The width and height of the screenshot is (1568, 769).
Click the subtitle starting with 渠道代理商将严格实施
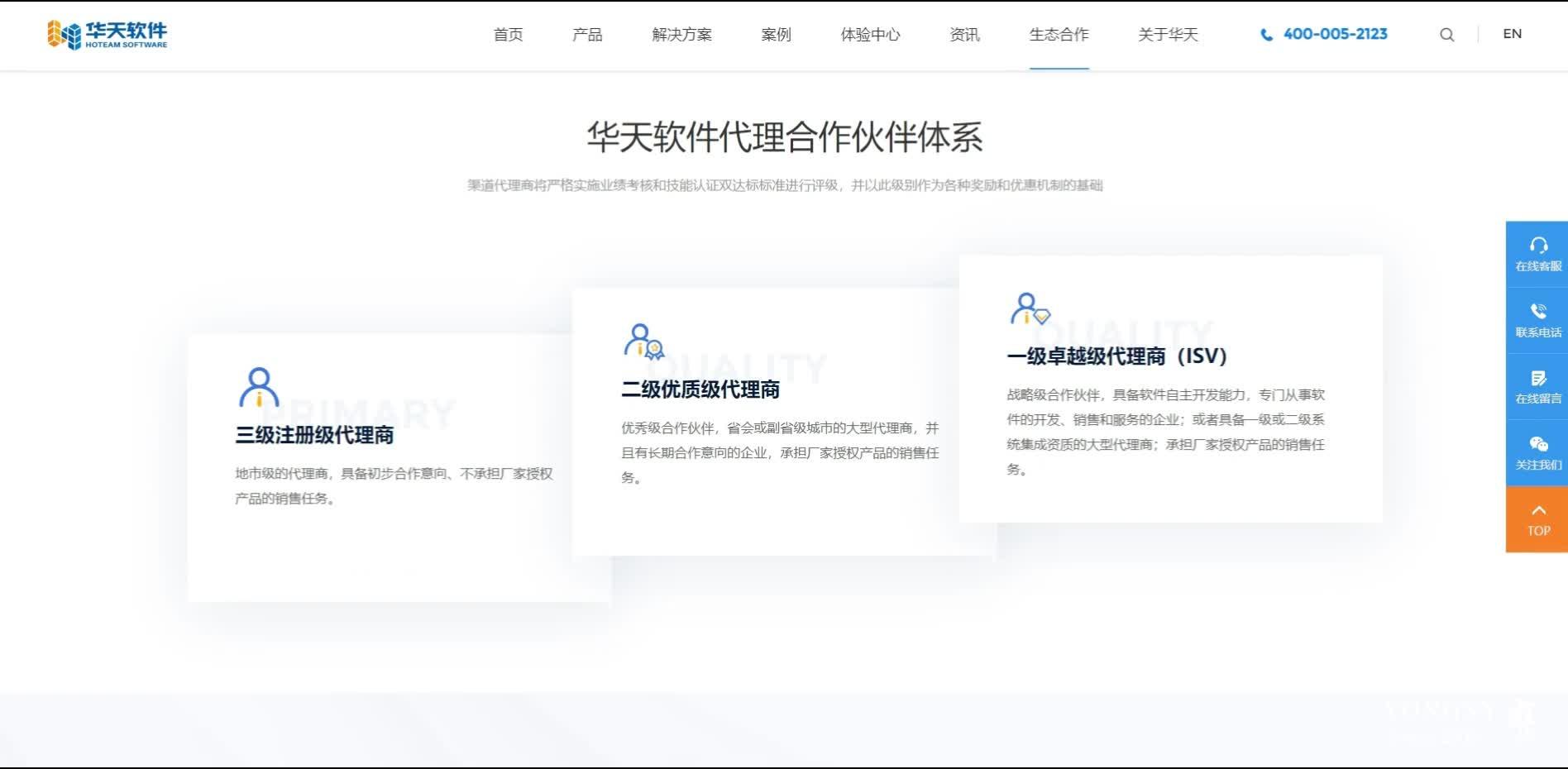[785, 185]
